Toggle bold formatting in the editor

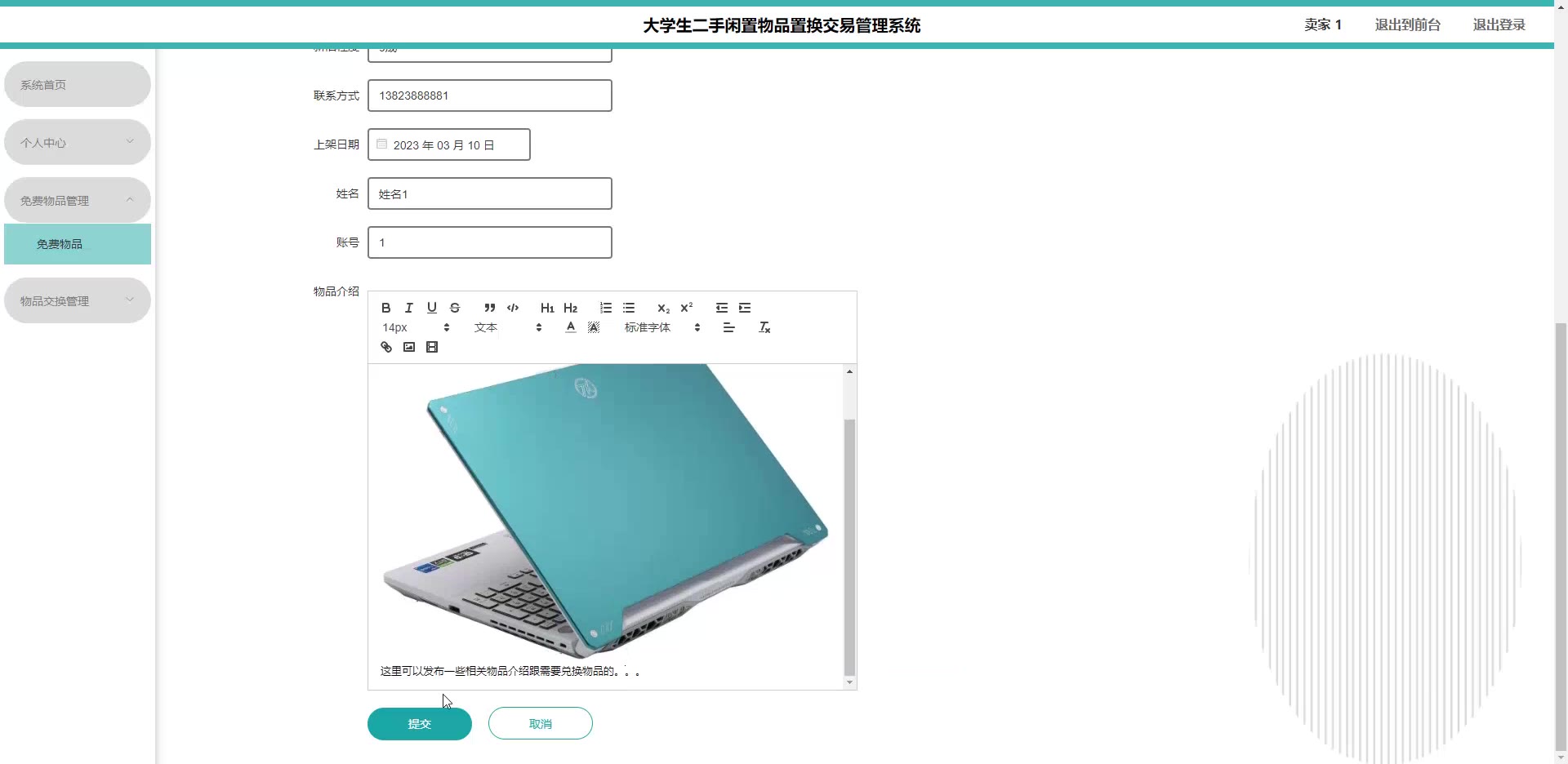tap(386, 308)
